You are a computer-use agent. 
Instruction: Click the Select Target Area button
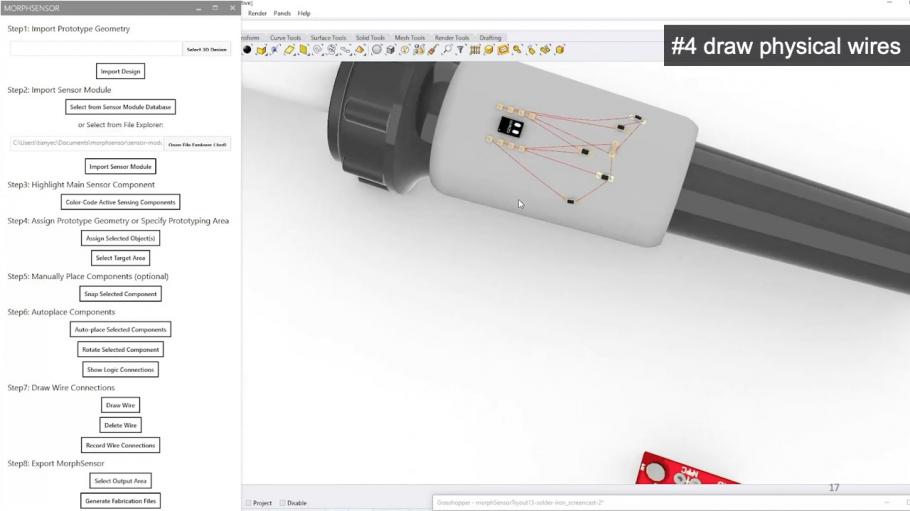120,258
